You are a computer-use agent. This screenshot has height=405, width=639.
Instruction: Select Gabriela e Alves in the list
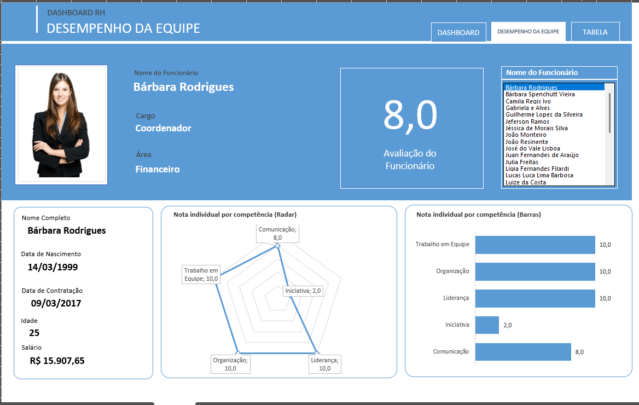[x=531, y=110]
